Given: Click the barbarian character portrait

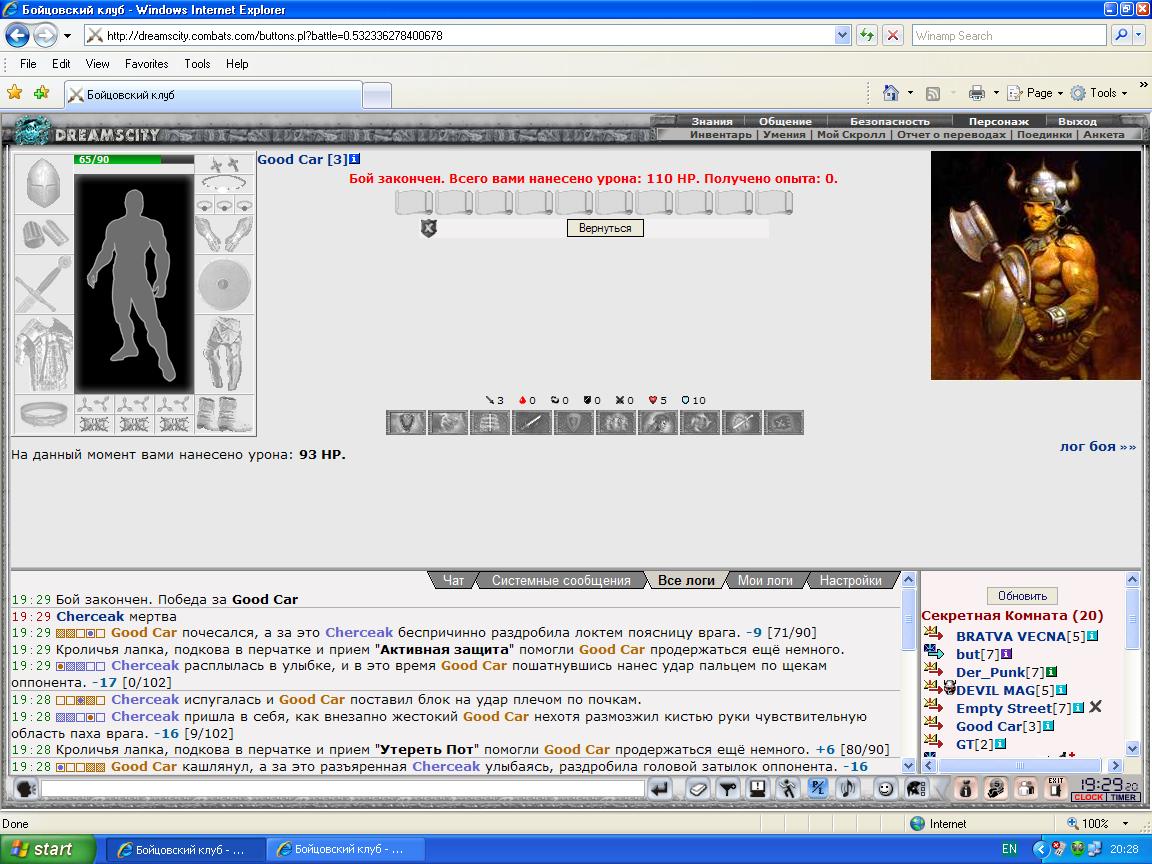Looking at the screenshot, I should [x=1035, y=265].
